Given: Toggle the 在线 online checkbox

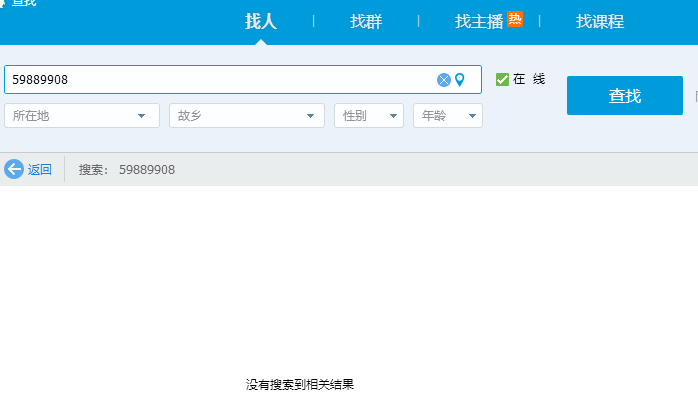Looking at the screenshot, I should click(502, 79).
